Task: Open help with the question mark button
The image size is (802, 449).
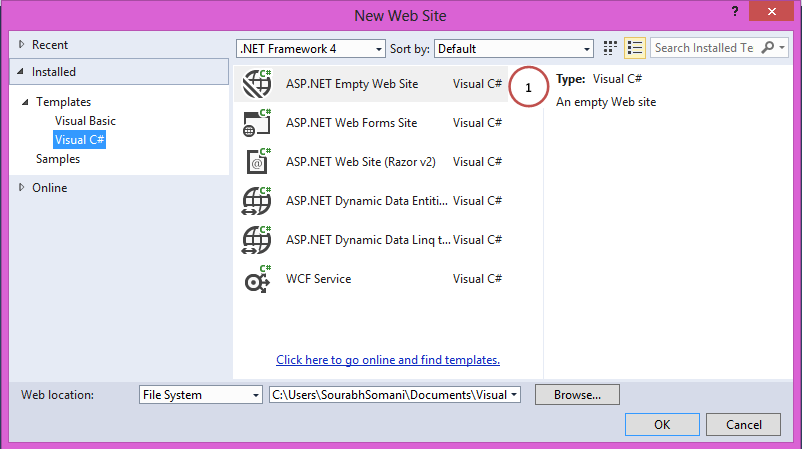Action: coord(735,11)
